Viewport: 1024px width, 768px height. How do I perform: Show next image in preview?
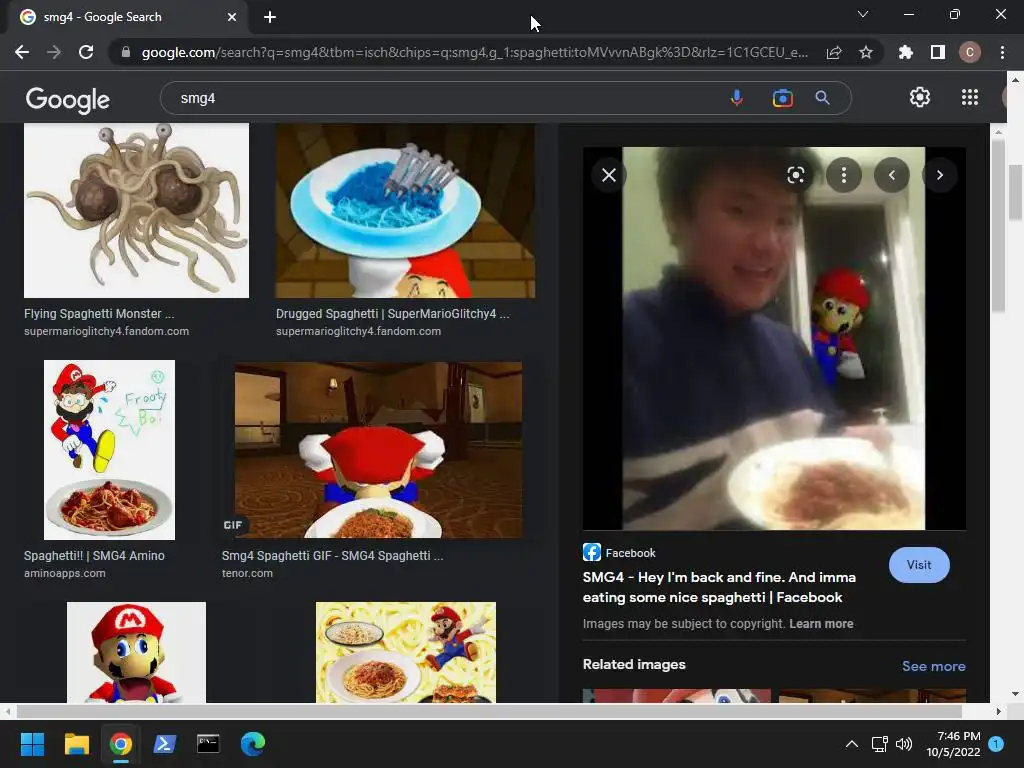click(x=940, y=175)
